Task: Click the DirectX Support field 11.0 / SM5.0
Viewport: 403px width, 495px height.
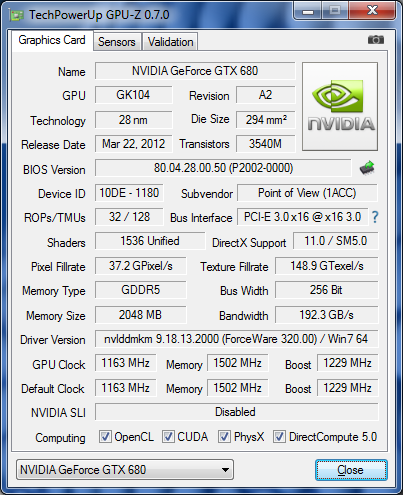Action: click(x=335, y=241)
